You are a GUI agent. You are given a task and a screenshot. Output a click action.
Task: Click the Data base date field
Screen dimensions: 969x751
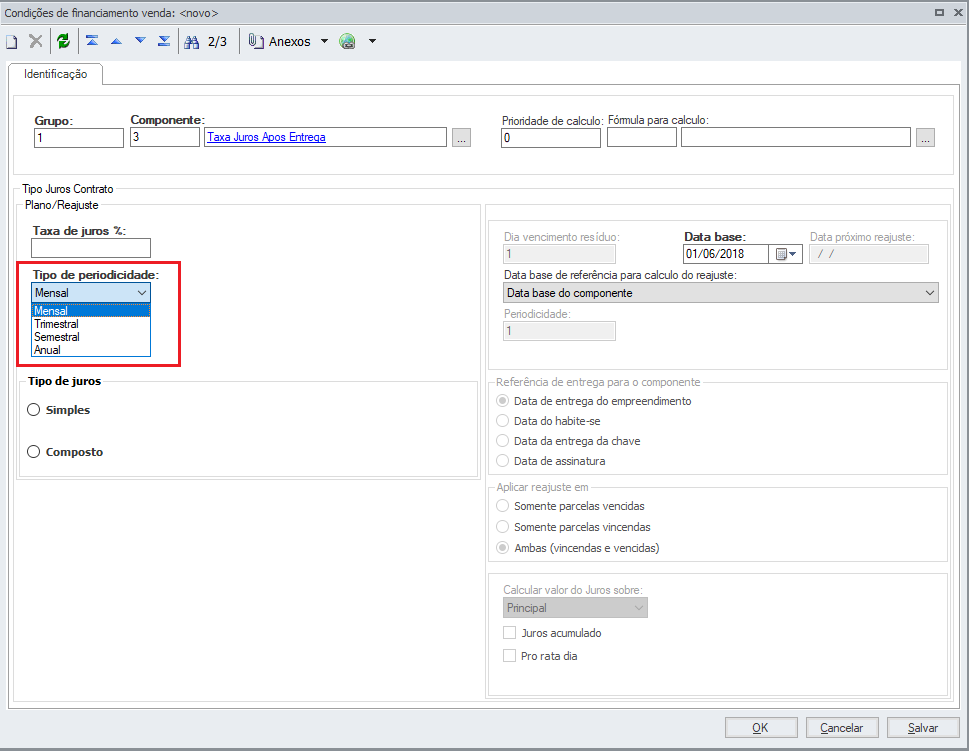[x=726, y=254]
